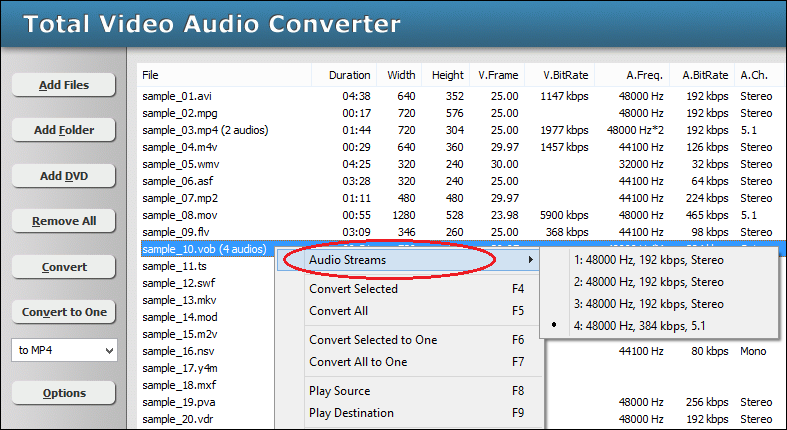Select file sample_08.mov
787x430 pixels.
point(180,215)
